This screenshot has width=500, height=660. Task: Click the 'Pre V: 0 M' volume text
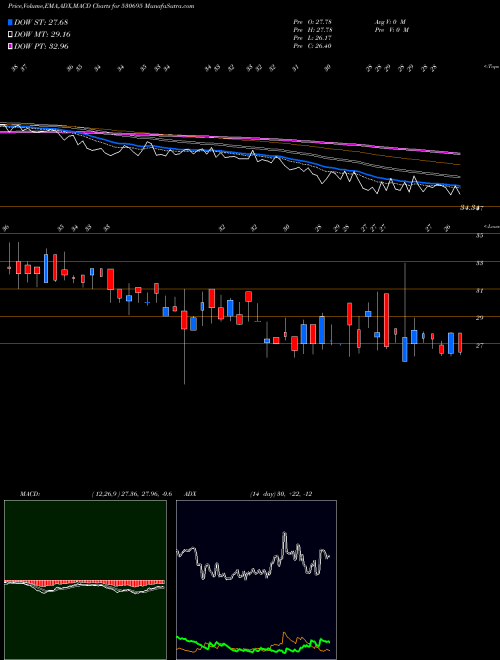(392, 30)
